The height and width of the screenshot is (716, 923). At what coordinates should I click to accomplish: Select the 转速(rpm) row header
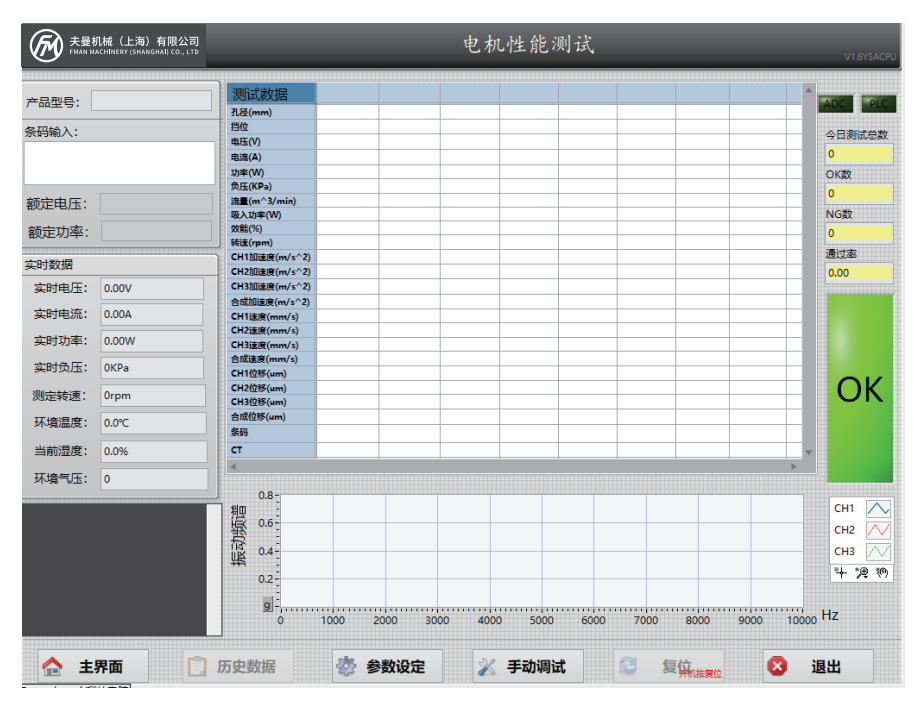pyautogui.click(x=271, y=243)
